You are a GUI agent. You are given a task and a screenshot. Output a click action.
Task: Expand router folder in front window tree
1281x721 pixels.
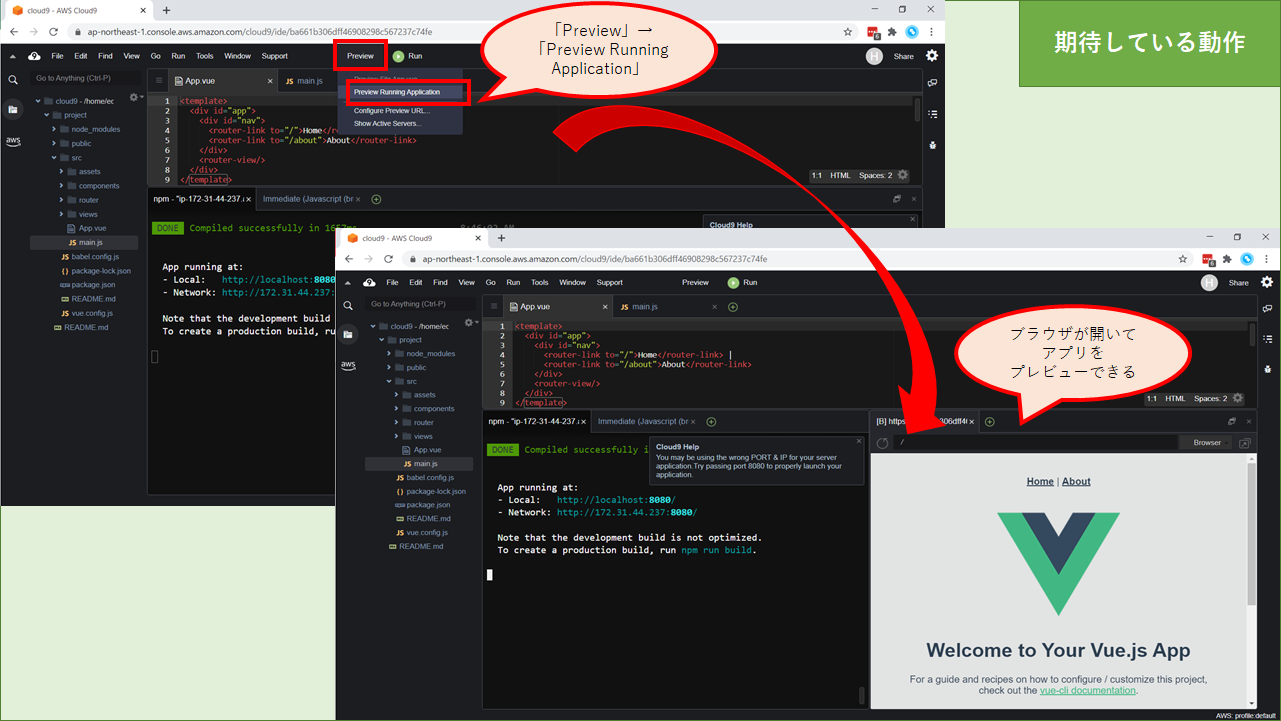click(x=397, y=422)
